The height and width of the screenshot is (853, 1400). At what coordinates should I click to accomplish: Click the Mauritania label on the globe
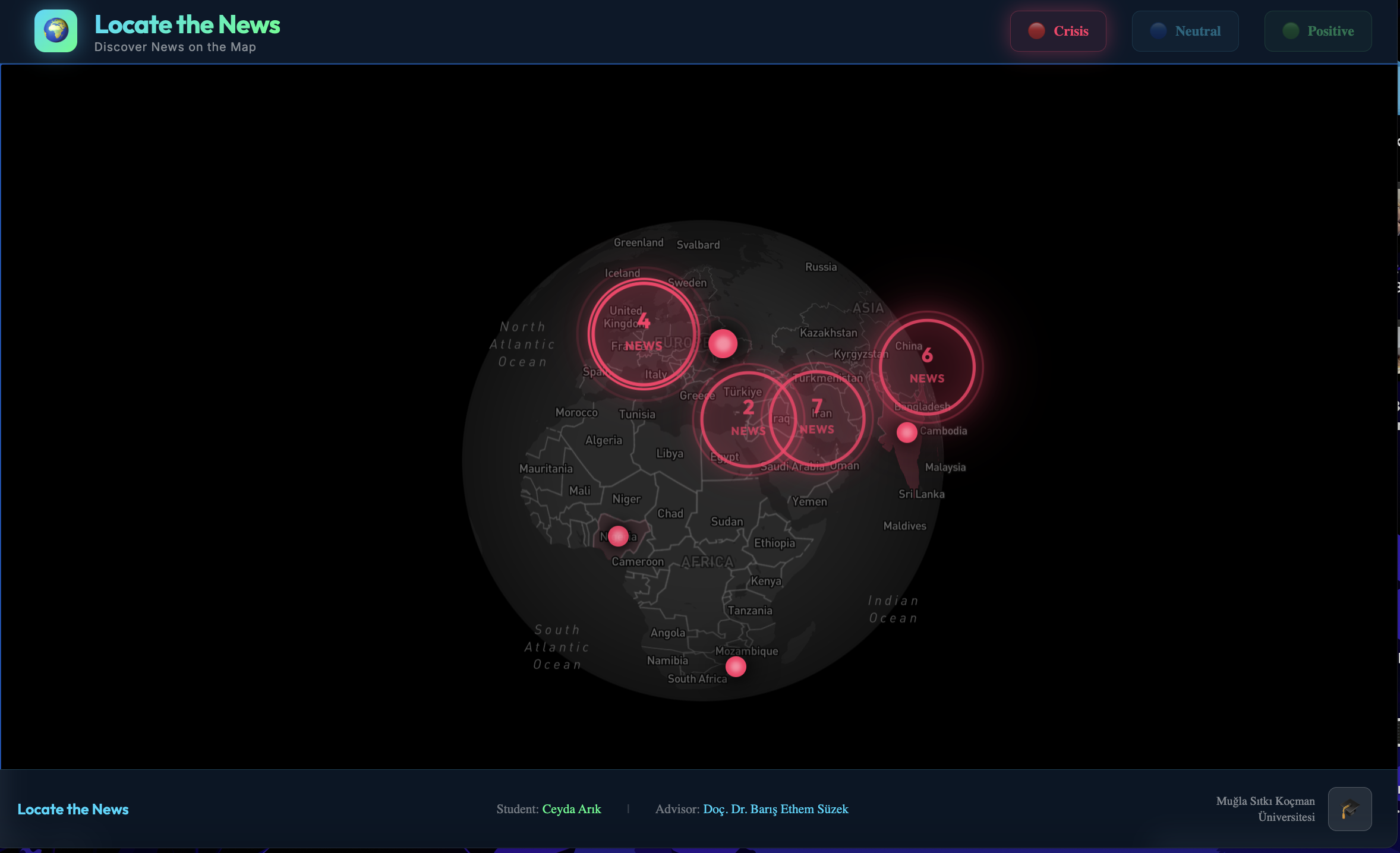pos(546,469)
